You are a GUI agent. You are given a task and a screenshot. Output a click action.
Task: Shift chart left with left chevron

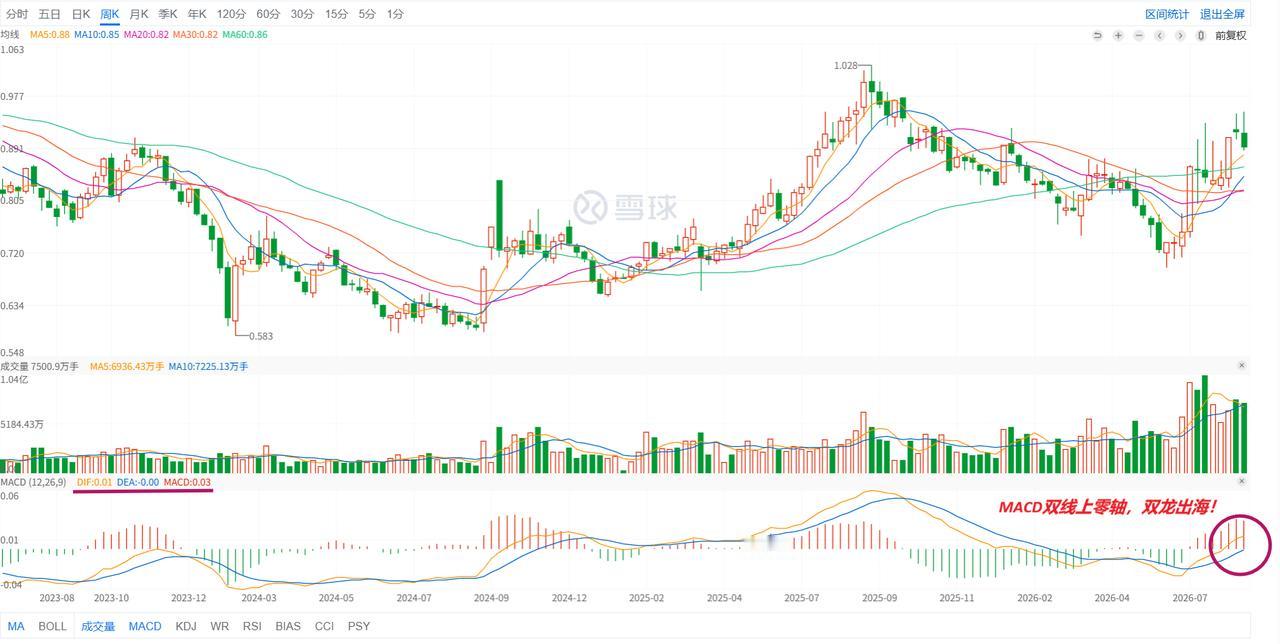(x=1160, y=35)
